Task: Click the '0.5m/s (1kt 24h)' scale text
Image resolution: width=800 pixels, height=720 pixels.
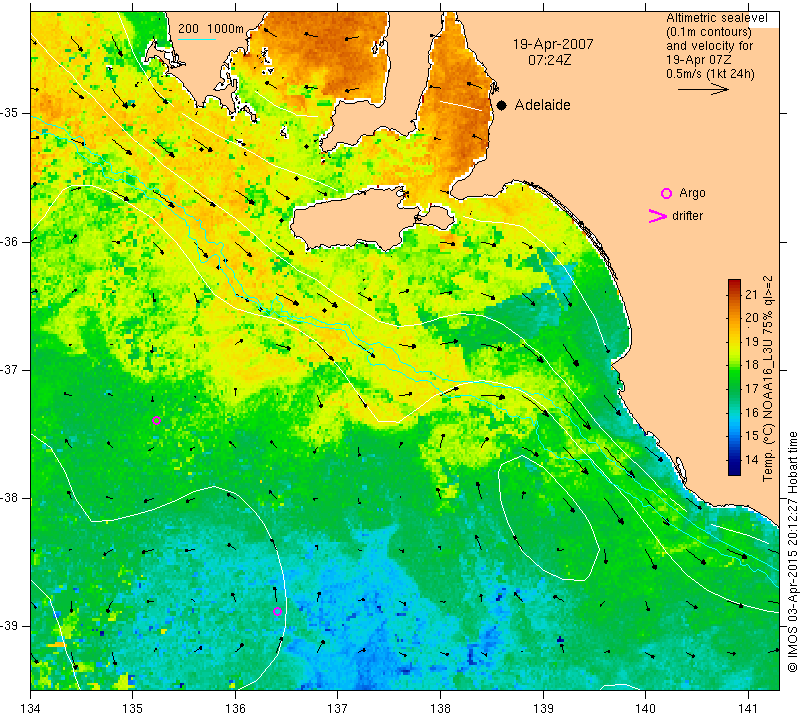Action: [x=710, y=74]
